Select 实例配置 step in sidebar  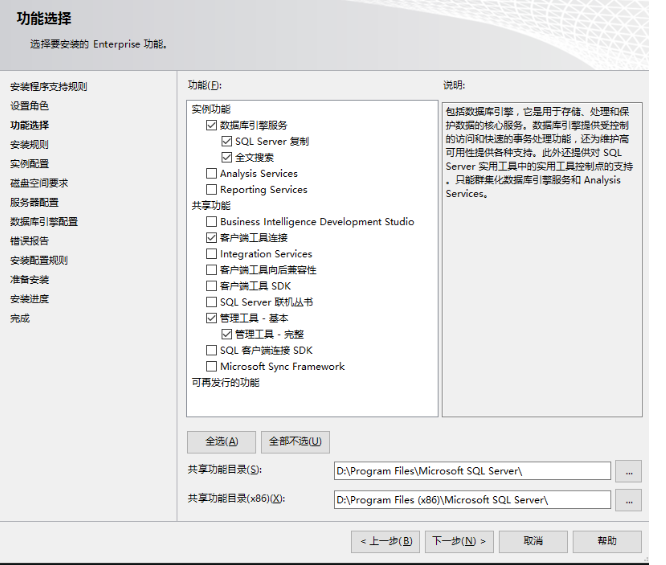click(29, 164)
